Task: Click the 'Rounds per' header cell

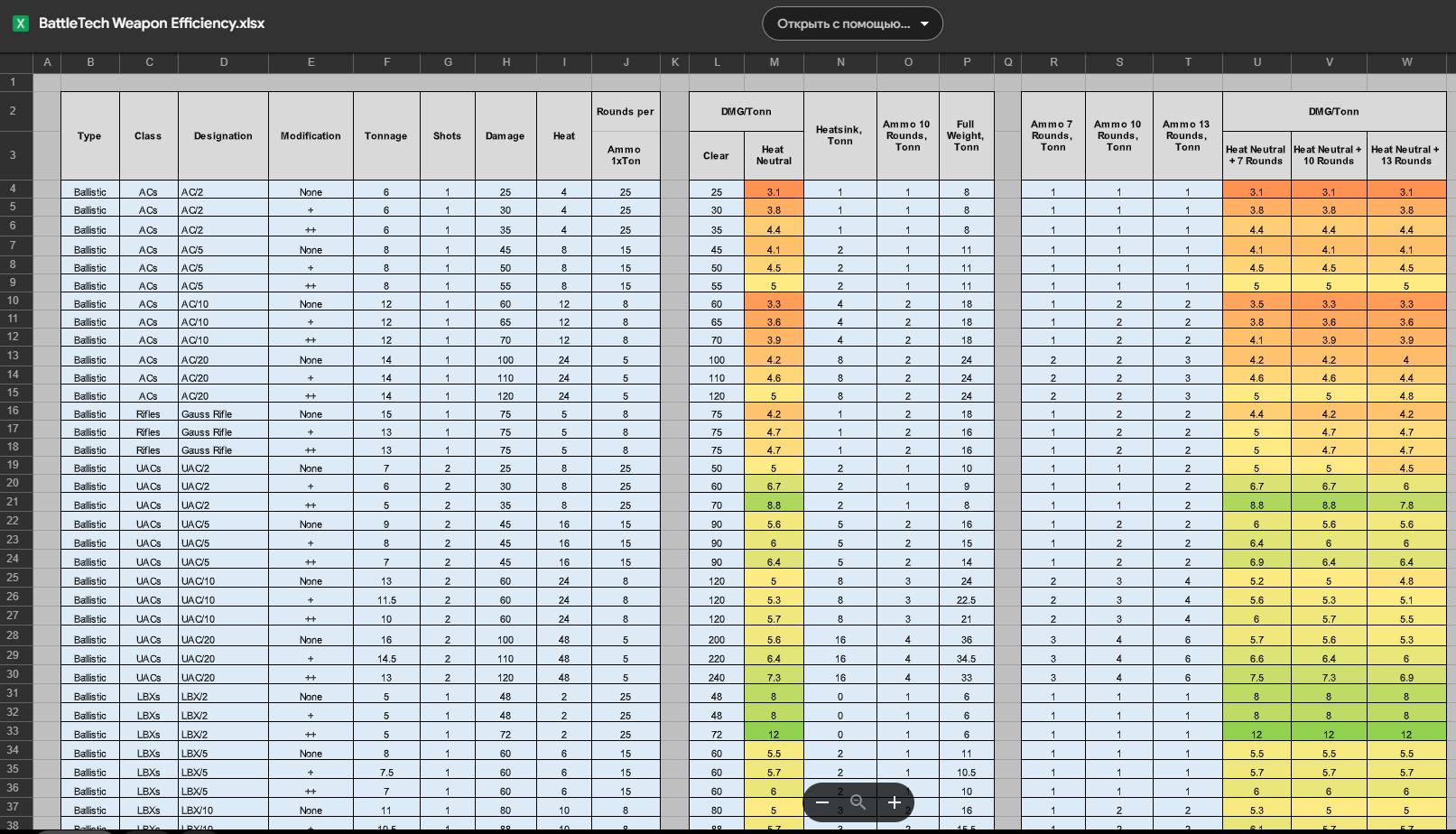Action: tap(626, 112)
